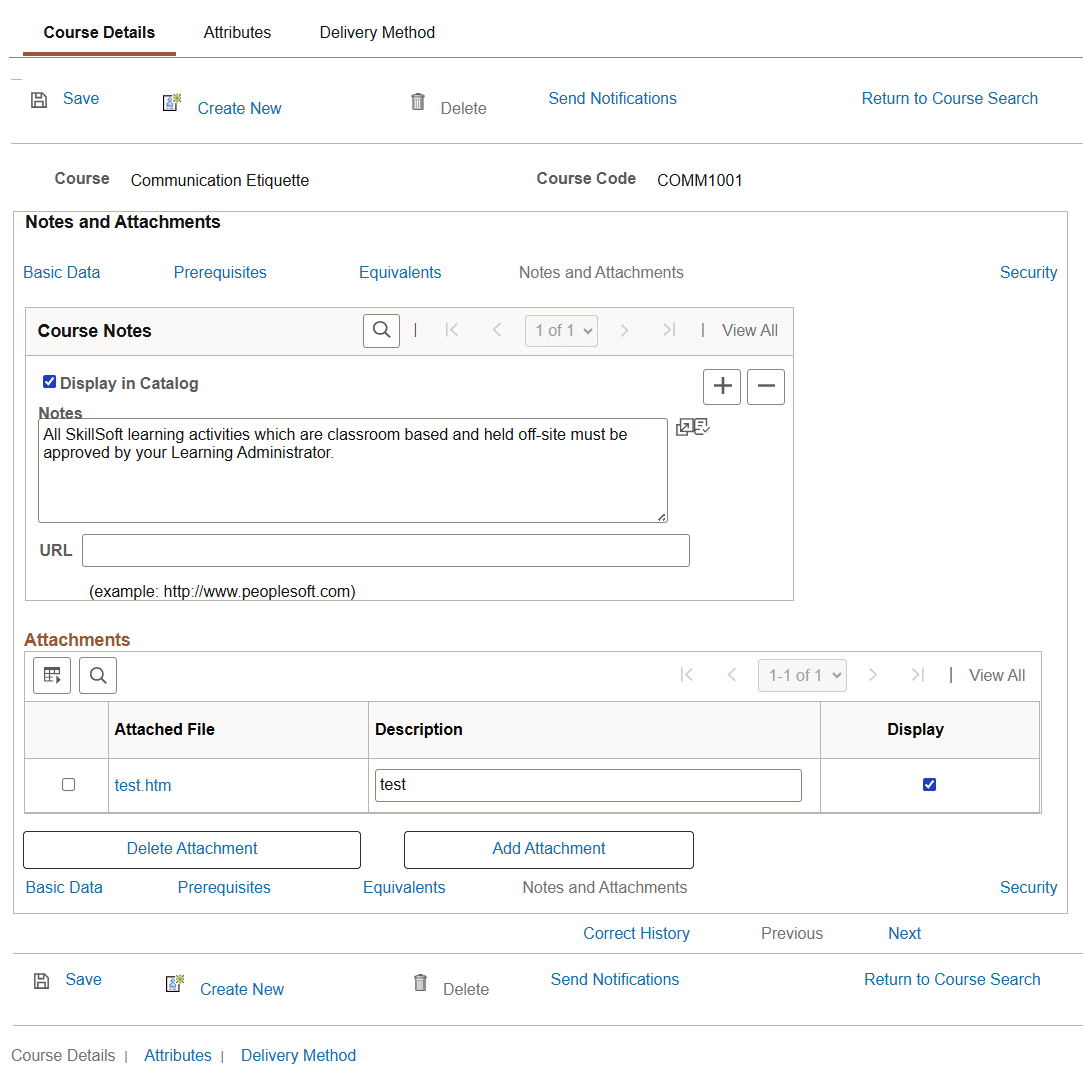This screenshot has height=1079, width=1083.
Task: Switch to the Course Details tab
Action: [x=99, y=32]
